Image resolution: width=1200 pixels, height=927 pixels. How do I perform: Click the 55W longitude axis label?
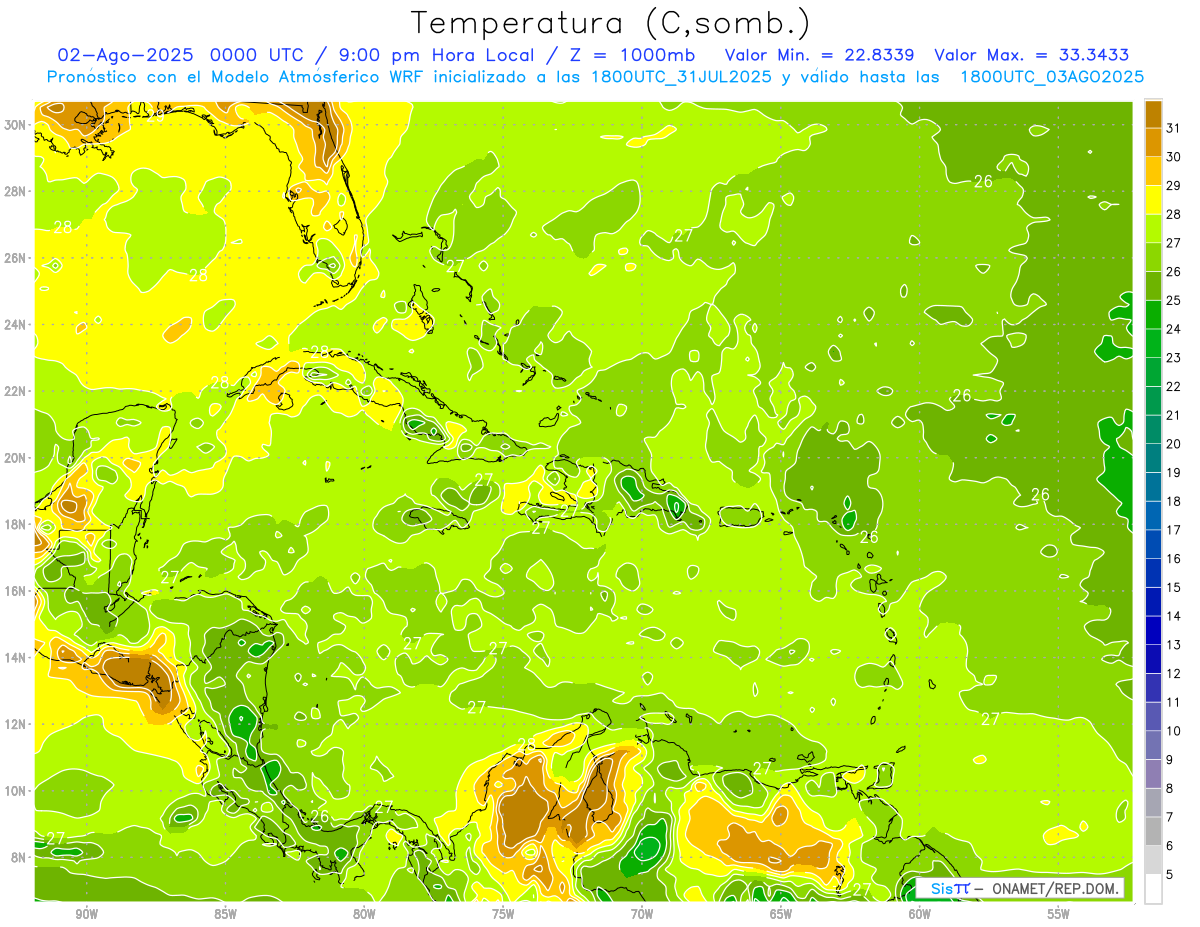(1059, 914)
